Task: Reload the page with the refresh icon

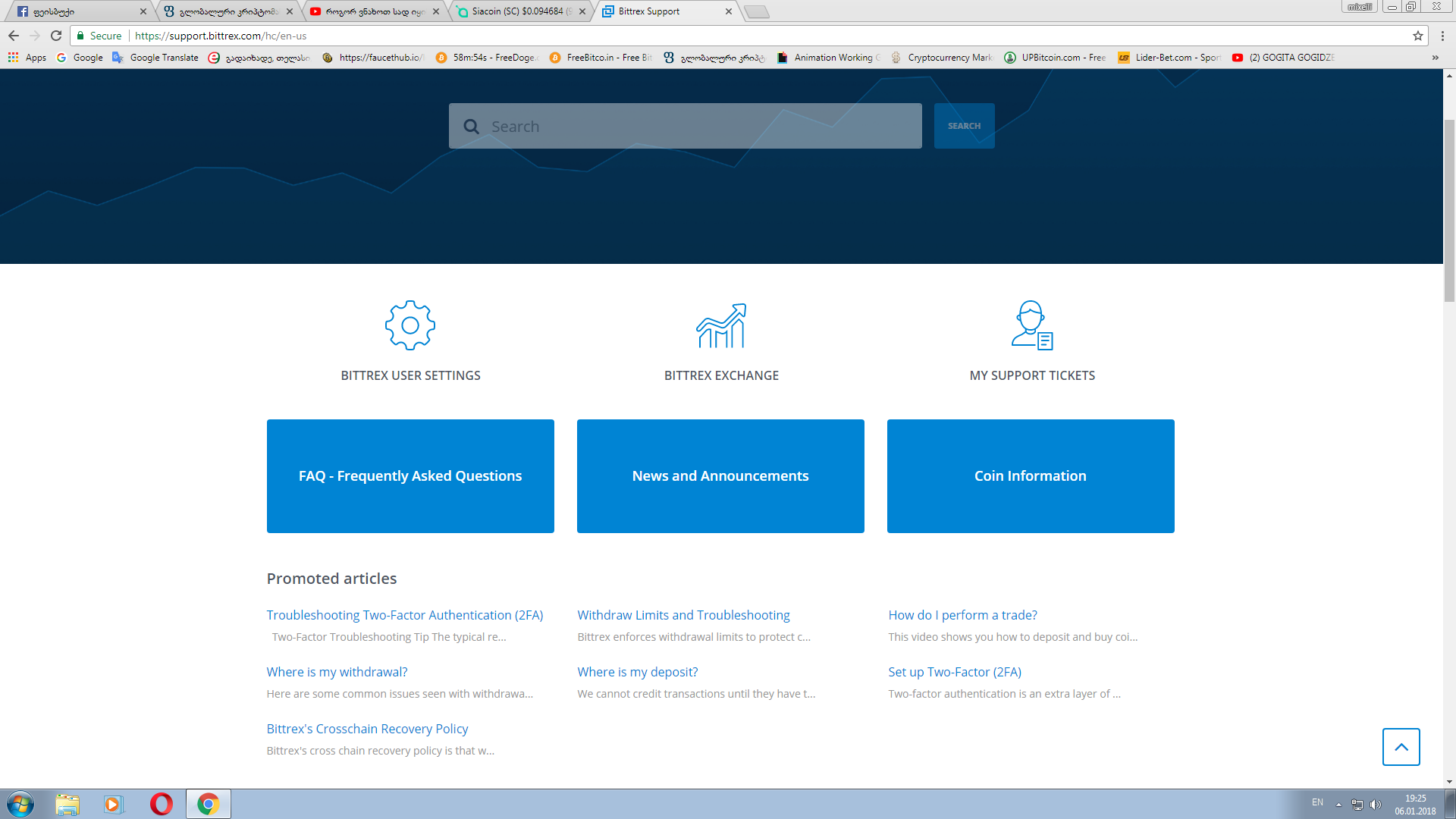Action: pyautogui.click(x=56, y=36)
